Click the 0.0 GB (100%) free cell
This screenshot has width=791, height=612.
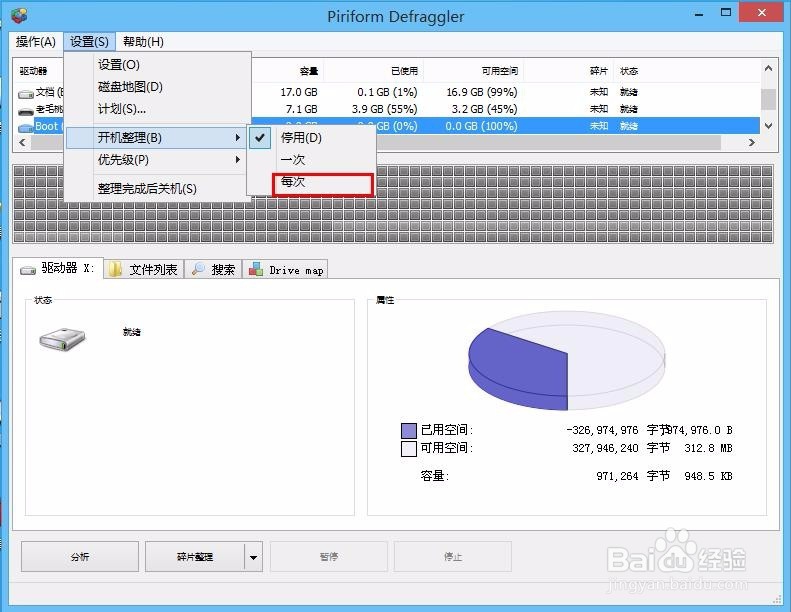point(481,126)
